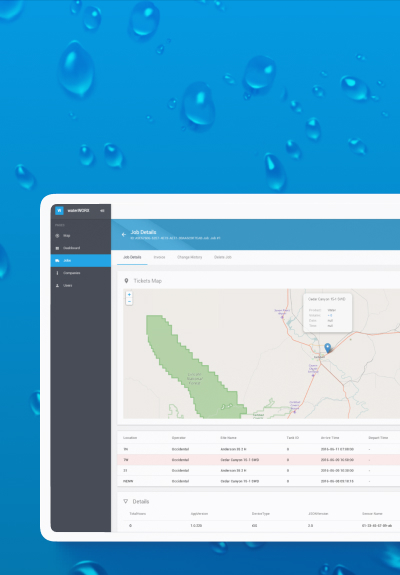Click the Arrive Time column header
The image size is (400, 575).
pos(330,438)
